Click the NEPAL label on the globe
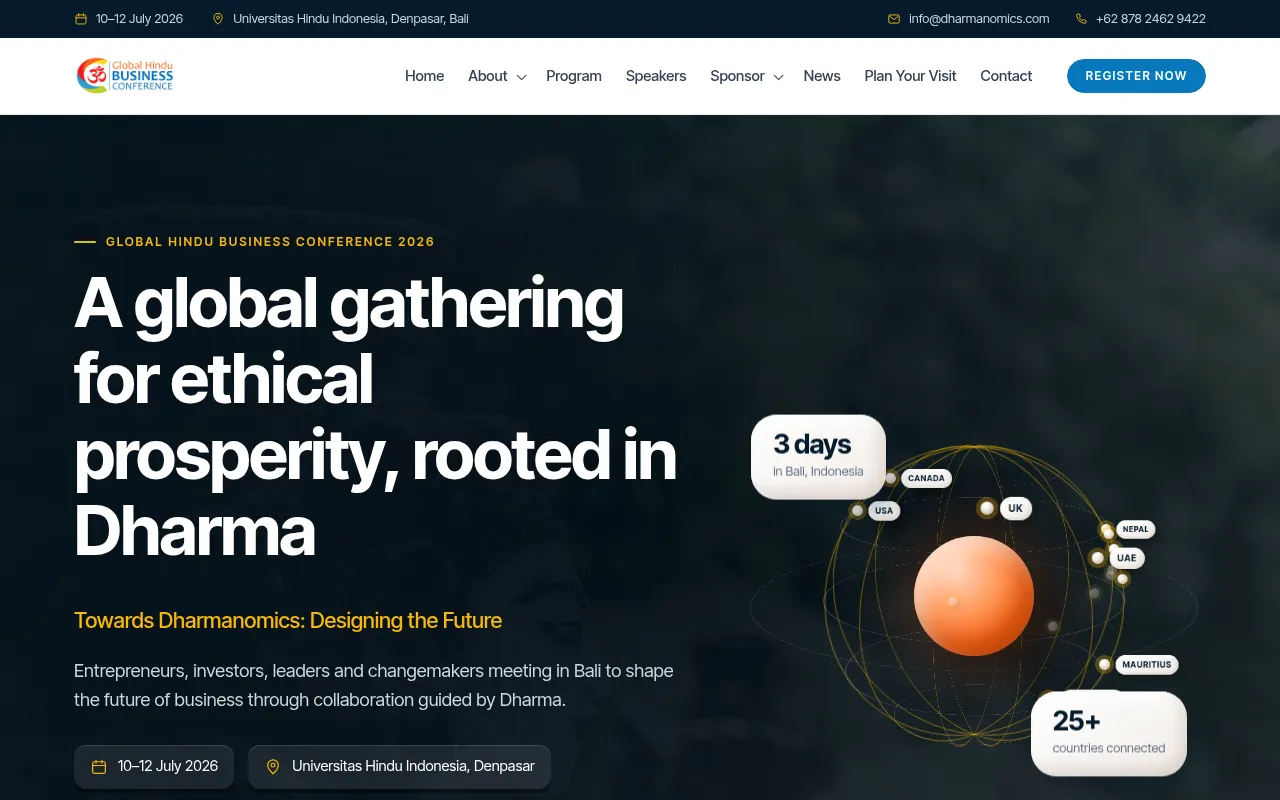 (x=1135, y=529)
